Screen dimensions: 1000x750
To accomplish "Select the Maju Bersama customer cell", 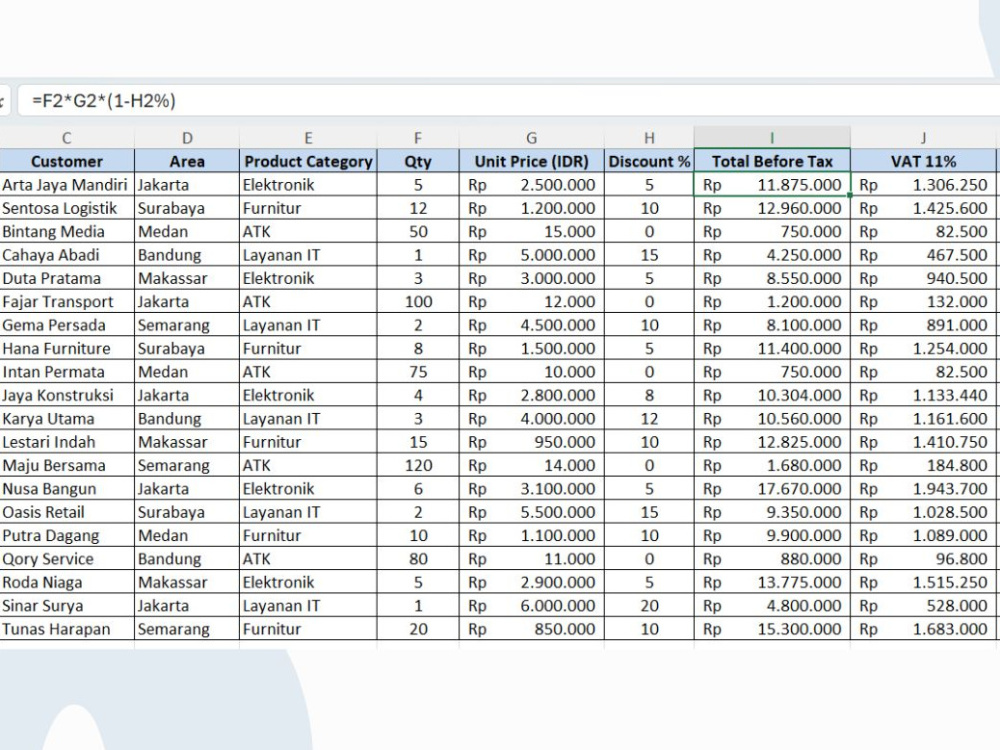I will [x=67, y=466].
